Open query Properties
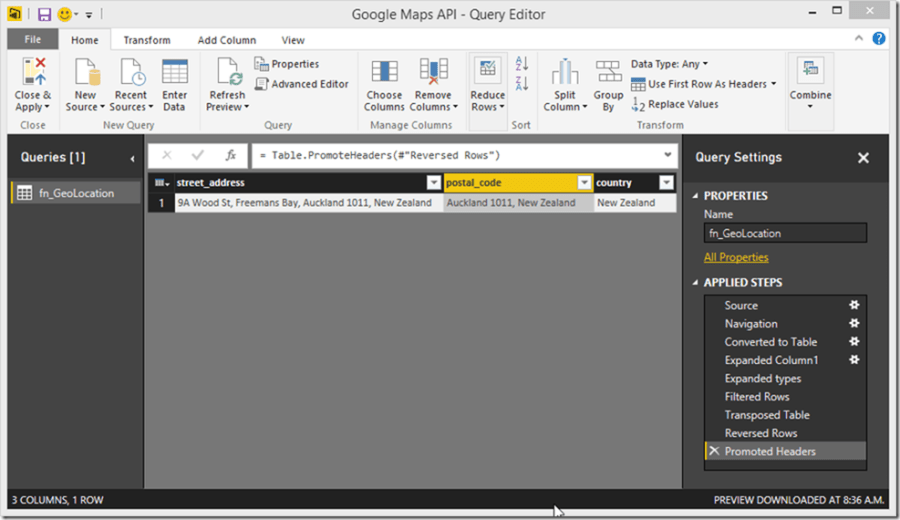 pos(287,64)
